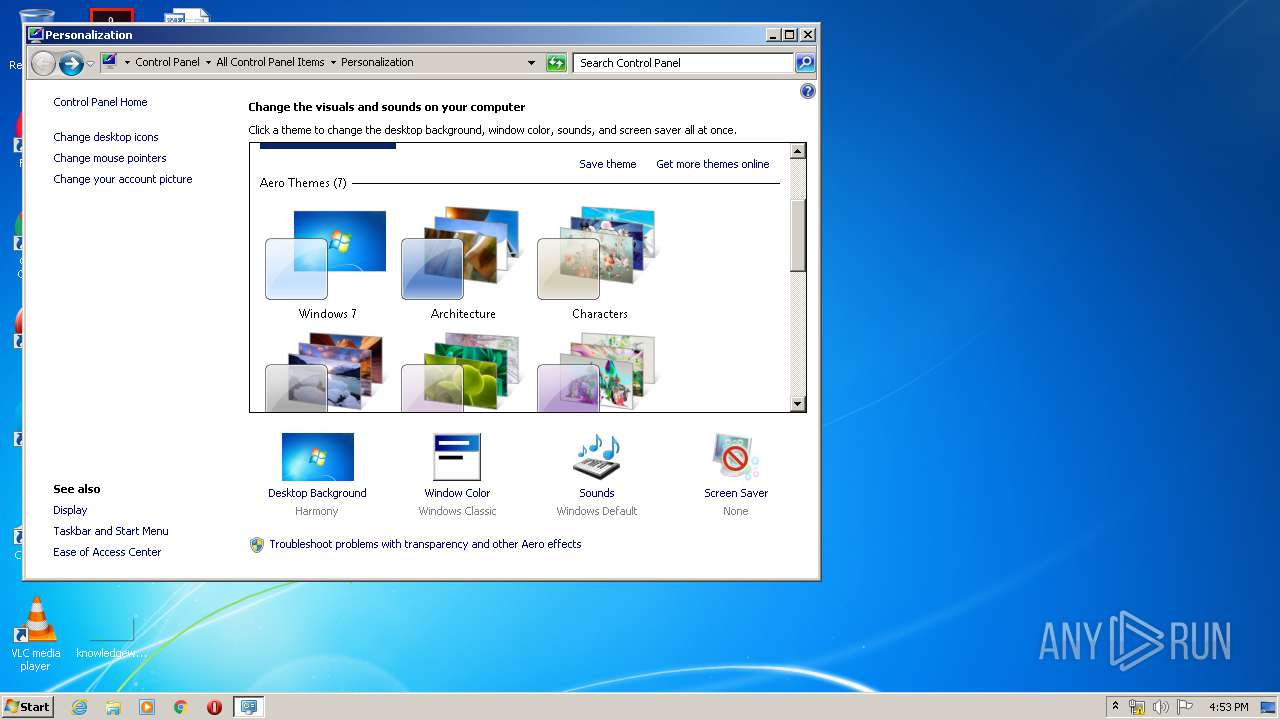This screenshot has width=1280, height=720.
Task: Open Windows Media Player from taskbar
Action: point(147,707)
